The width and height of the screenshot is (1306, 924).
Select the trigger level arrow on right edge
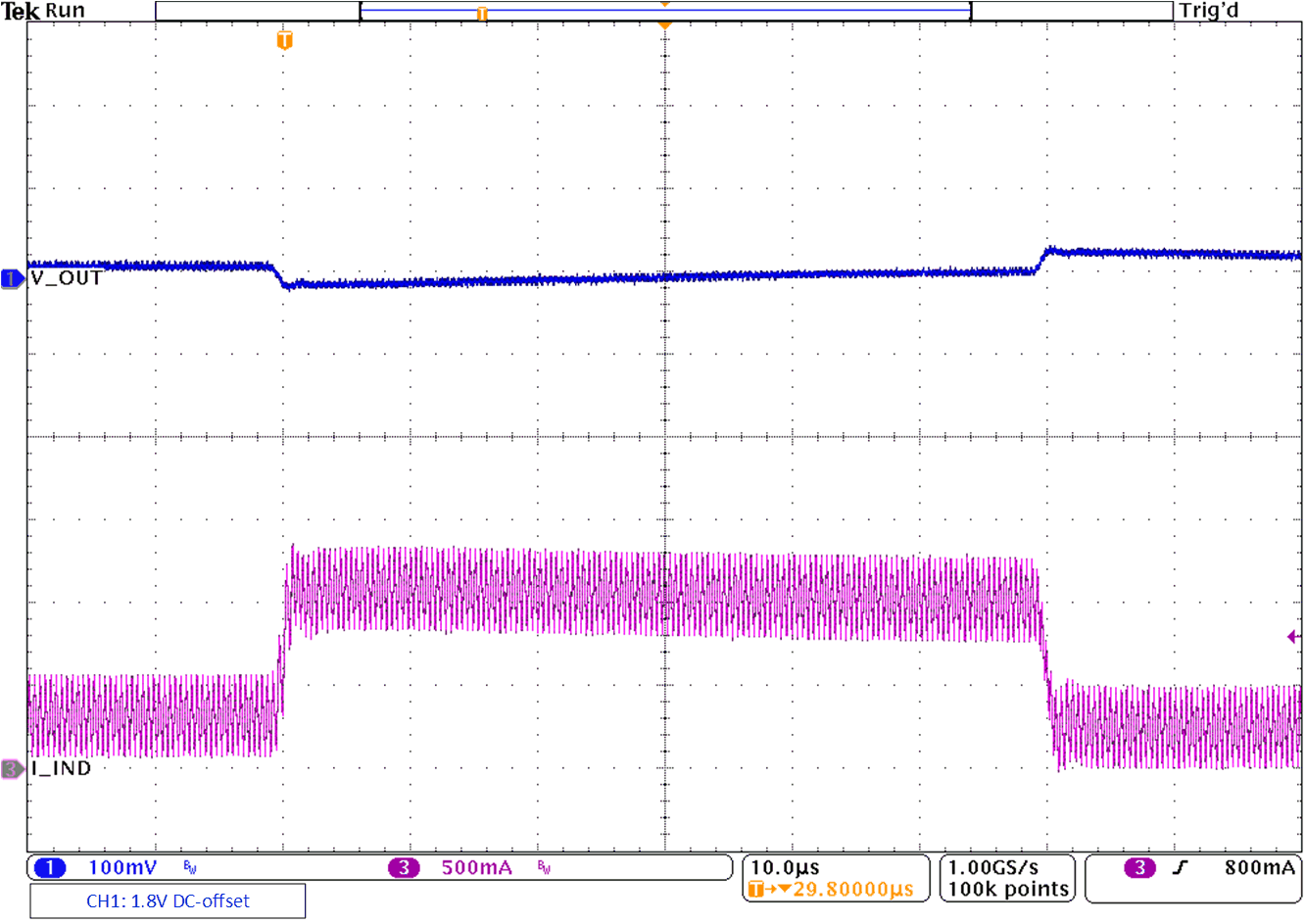click(x=1295, y=636)
